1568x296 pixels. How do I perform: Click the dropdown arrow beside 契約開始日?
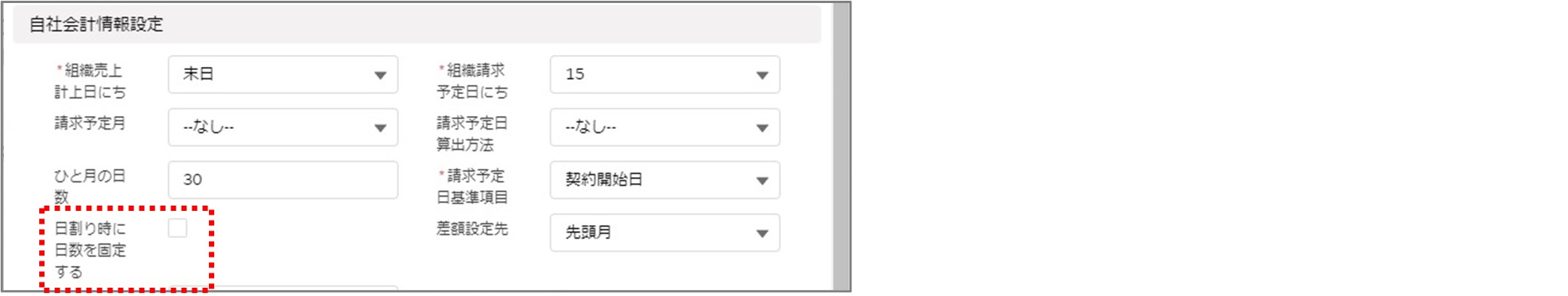pos(762,181)
